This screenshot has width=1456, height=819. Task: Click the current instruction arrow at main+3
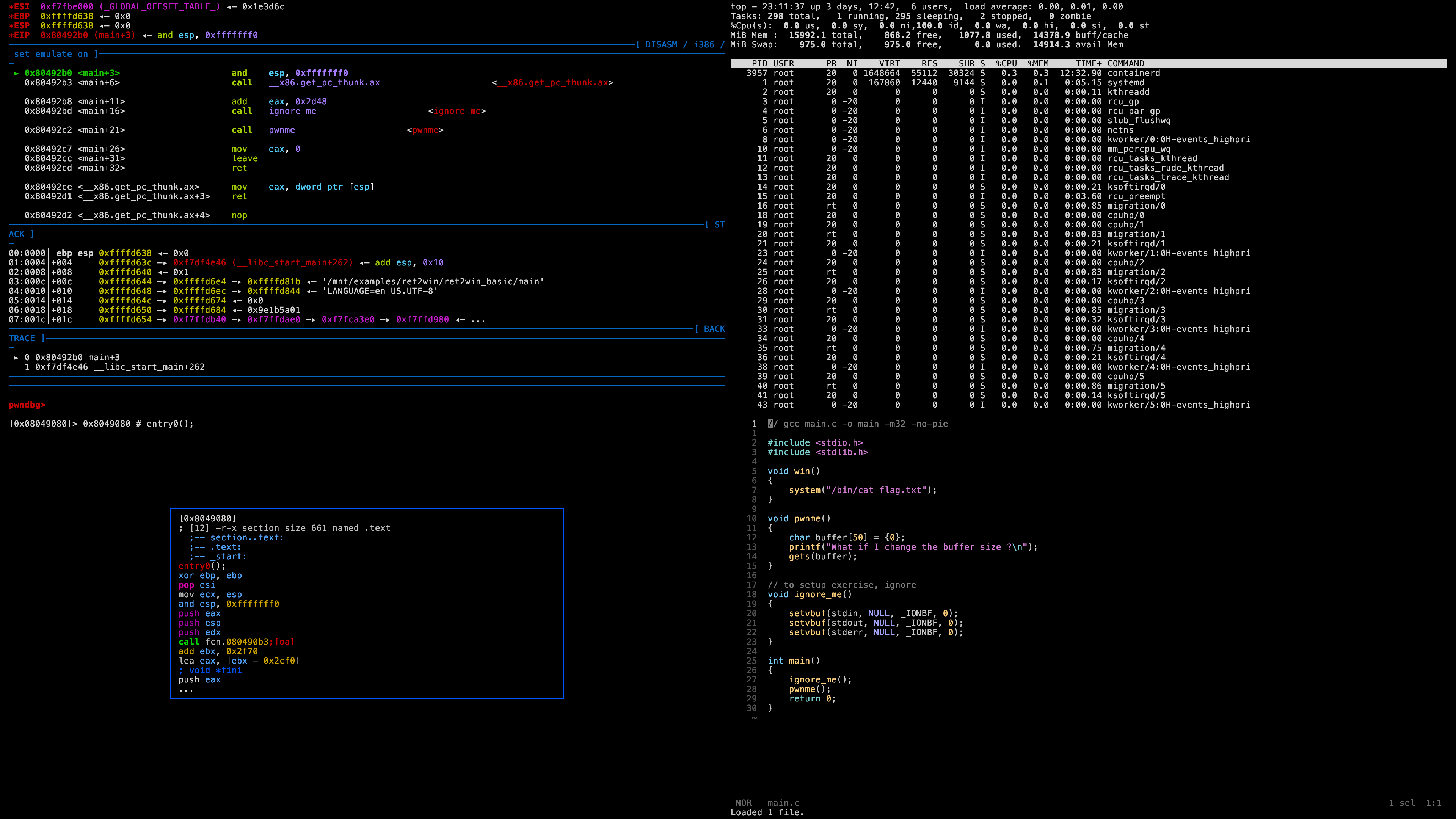[x=16, y=73]
